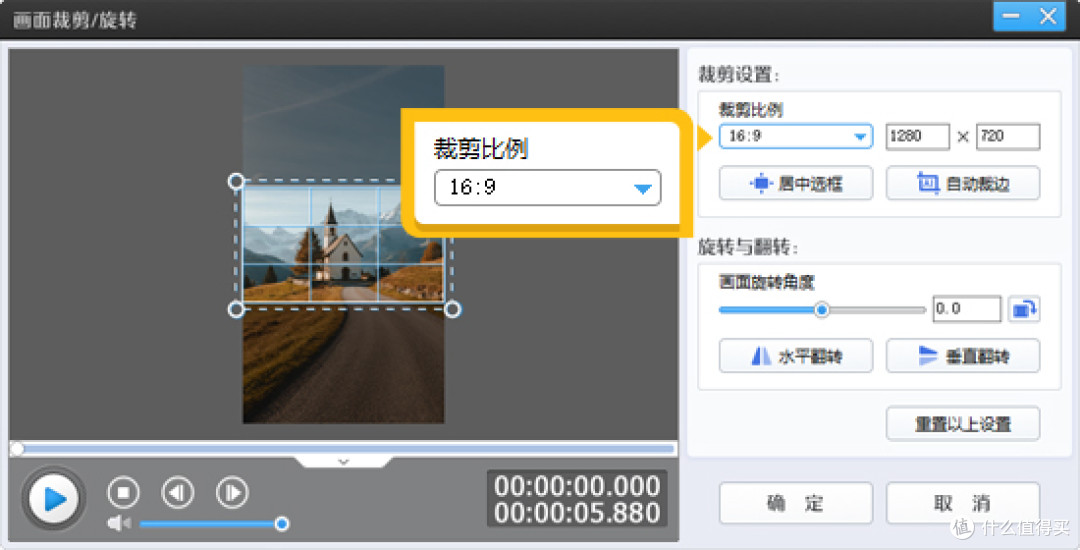Viewport: 1080px width, 550px height.
Task: Select the top-left crop handle
Action: (x=236, y=181)
